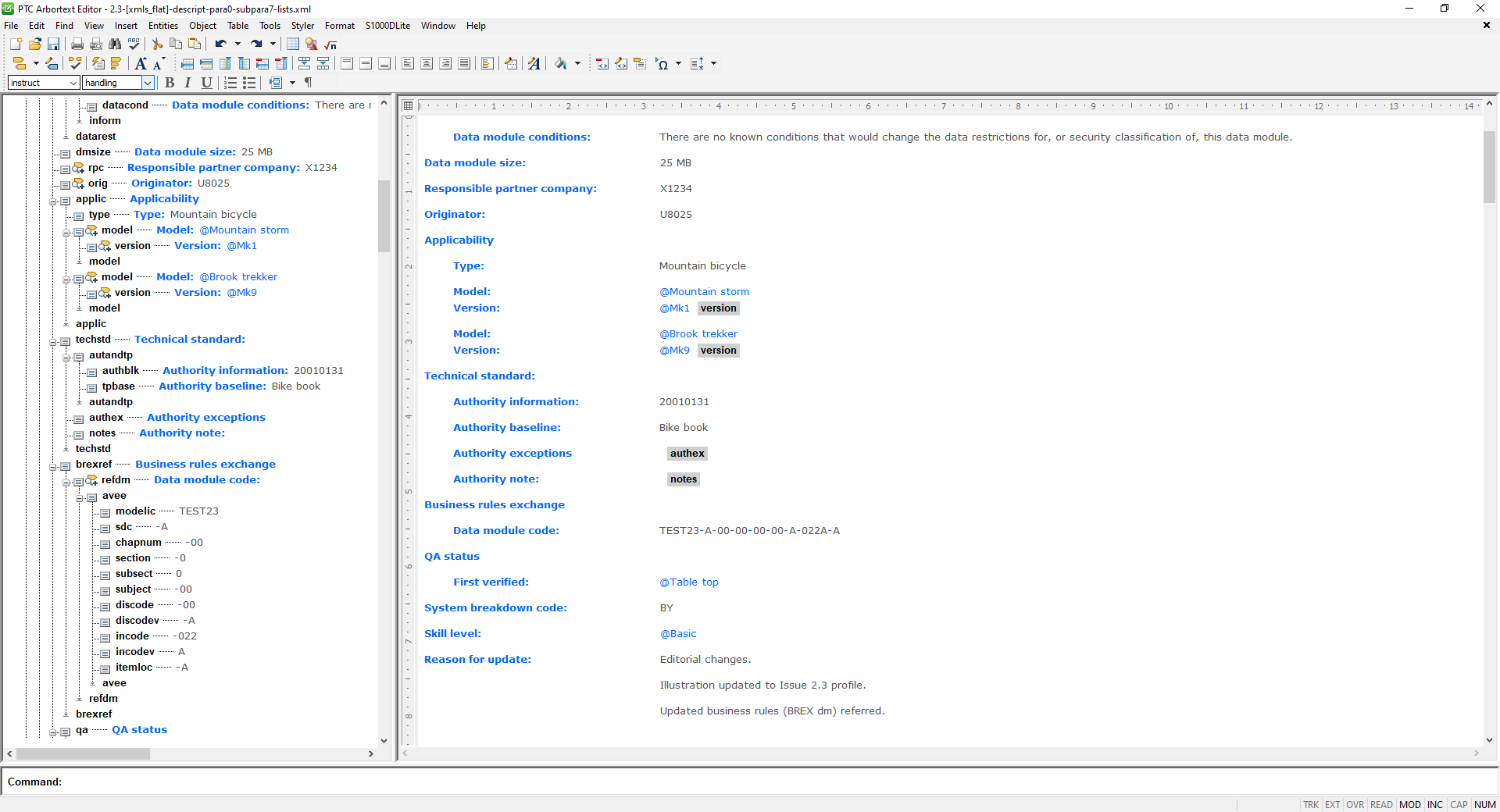Screen dimensions: 1500x812
Task: Click the Insert Equation square-root icon
Action: 330,45
